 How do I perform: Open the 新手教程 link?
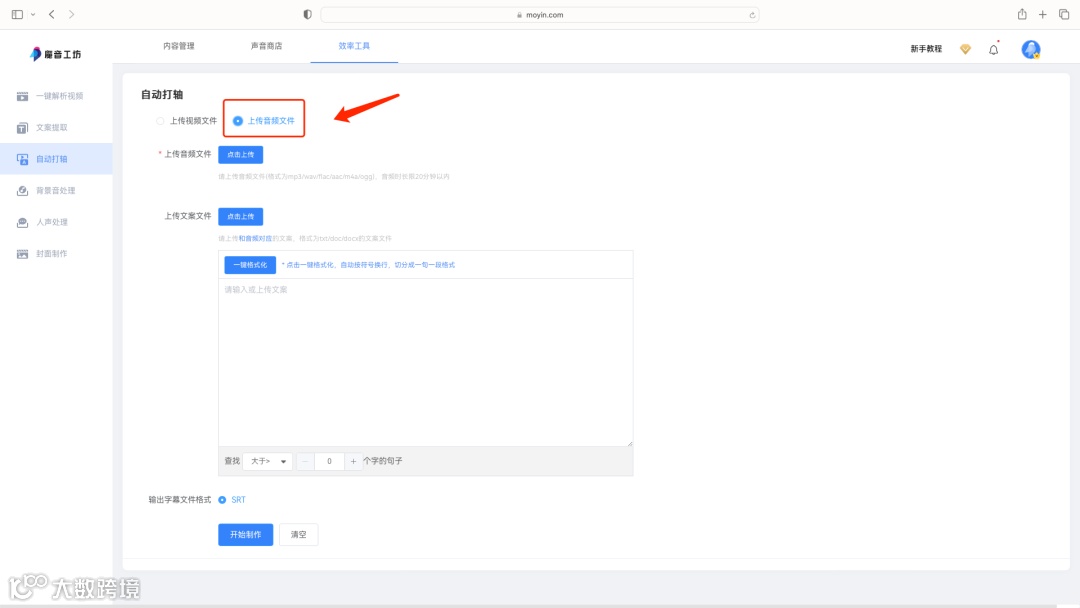tap(926, 49)
